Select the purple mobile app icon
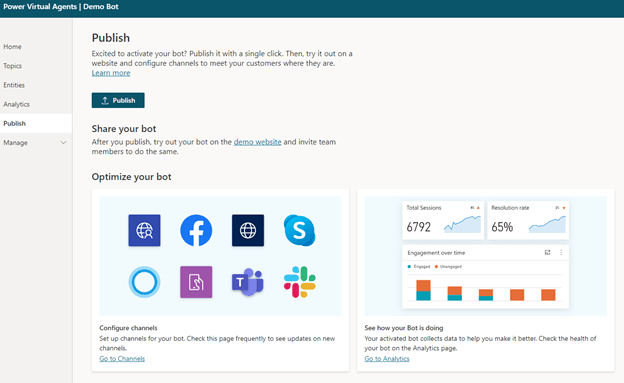This screenshot has width=624, height=383. pos(196,282)
